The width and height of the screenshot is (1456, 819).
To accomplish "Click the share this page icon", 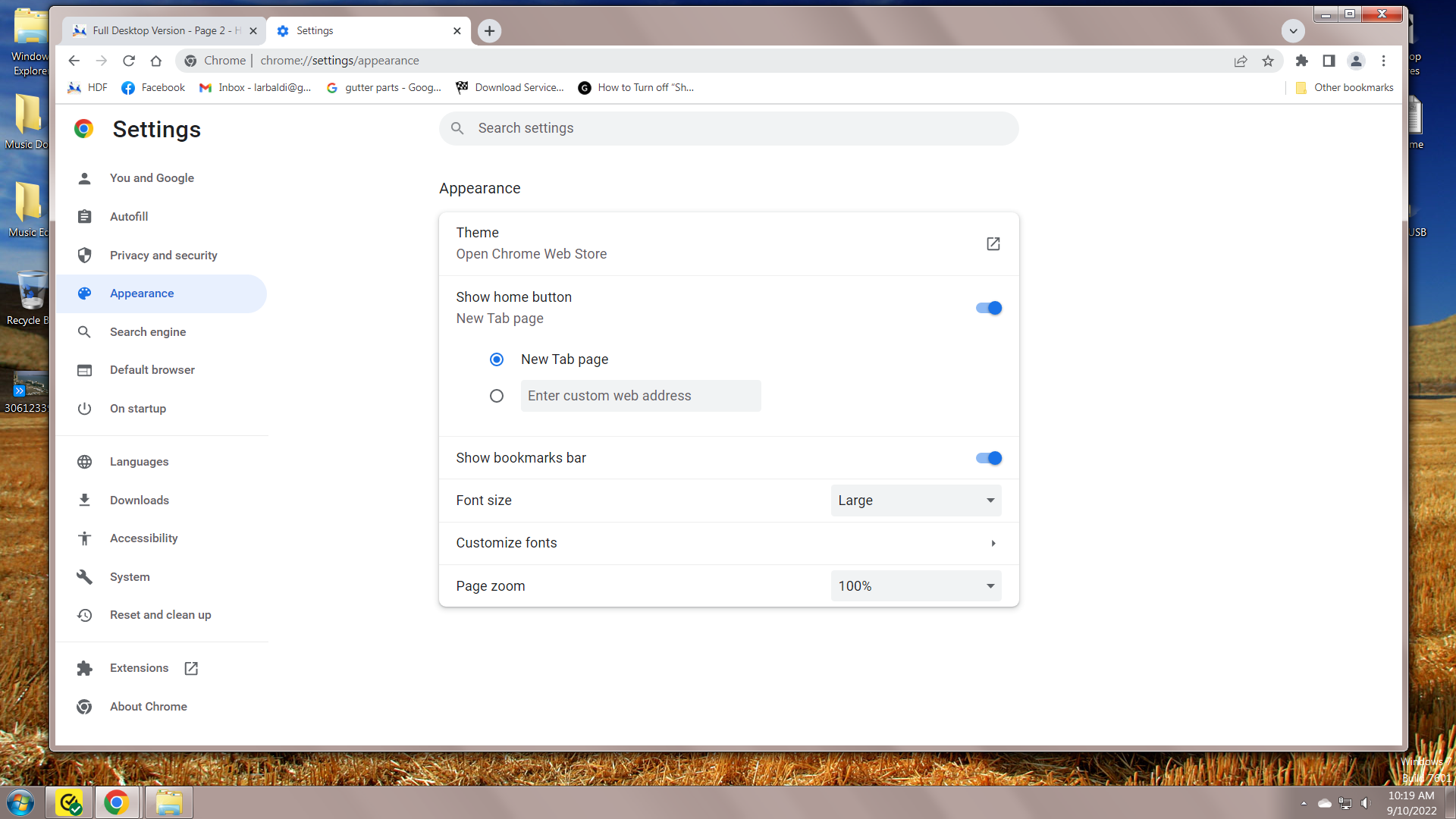I will pyautogui.click(x=1241, y=61).
